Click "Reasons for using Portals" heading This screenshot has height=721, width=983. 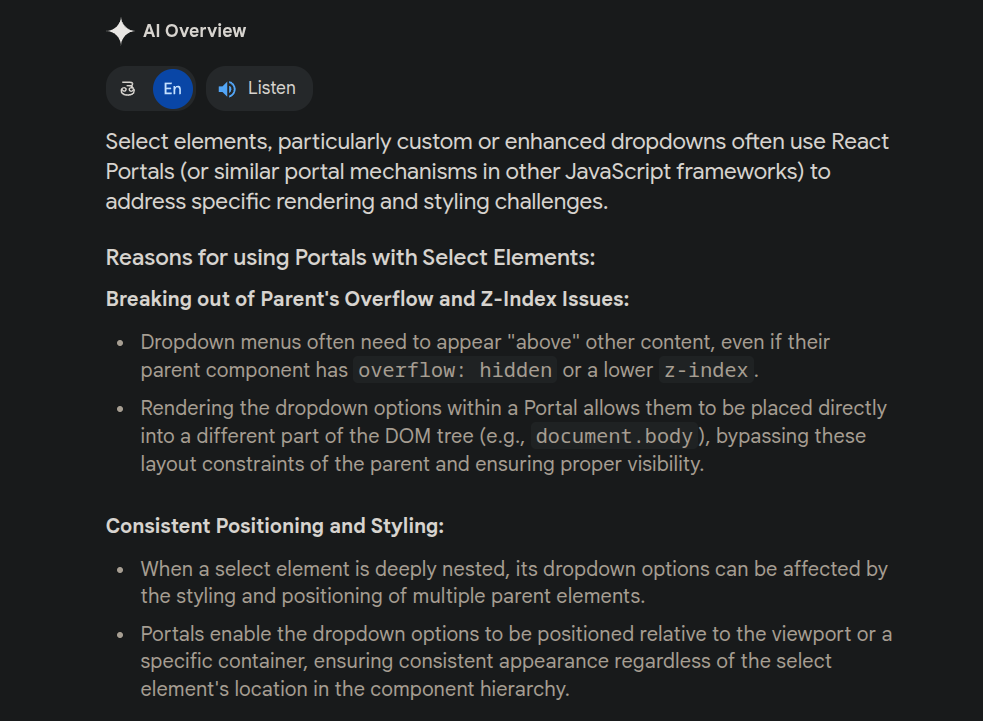click(350, 258)
